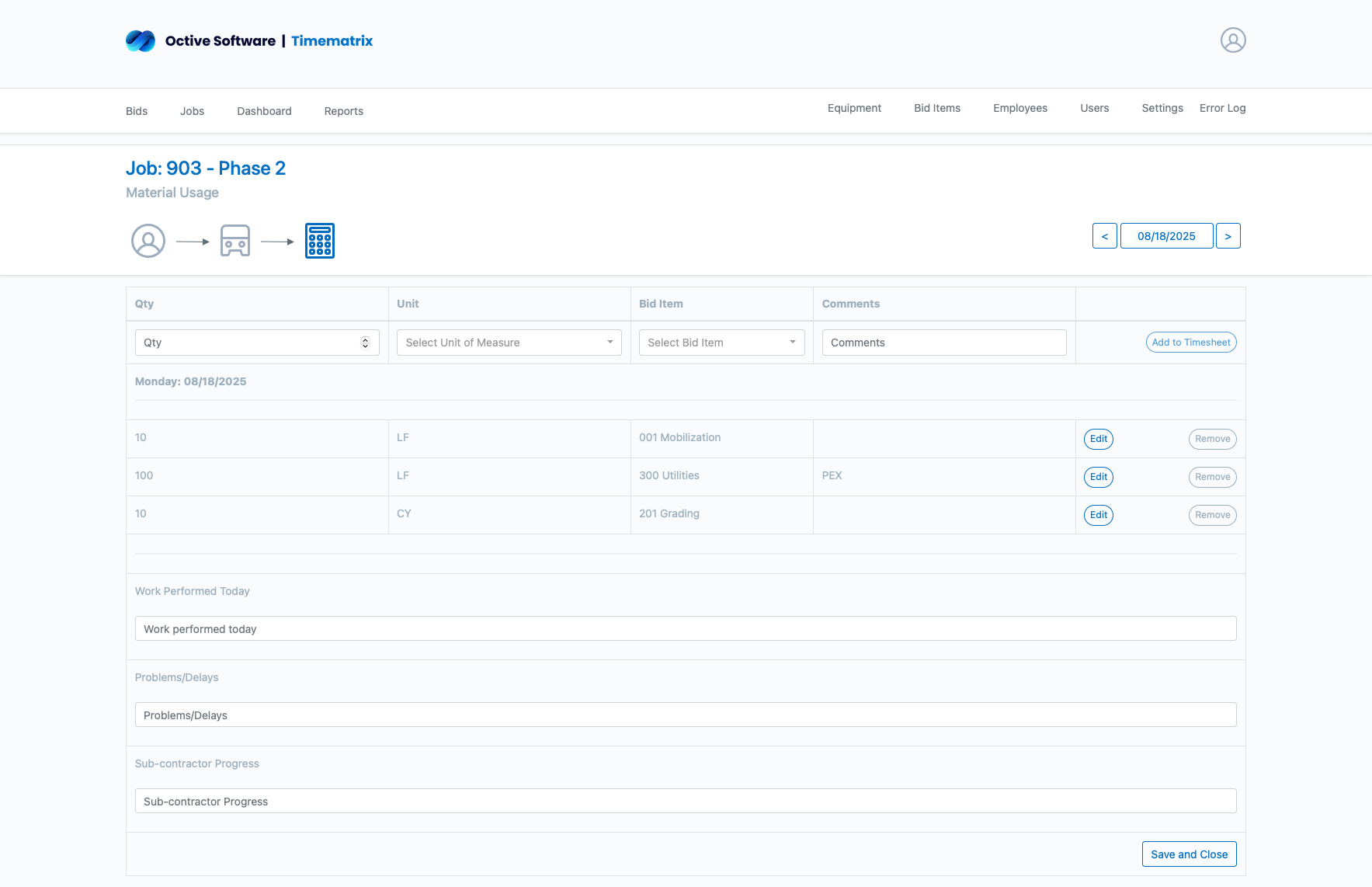Remove the 300 Utilities row
This screenshot has height=887, width=1372.
tap(1212, 477)
